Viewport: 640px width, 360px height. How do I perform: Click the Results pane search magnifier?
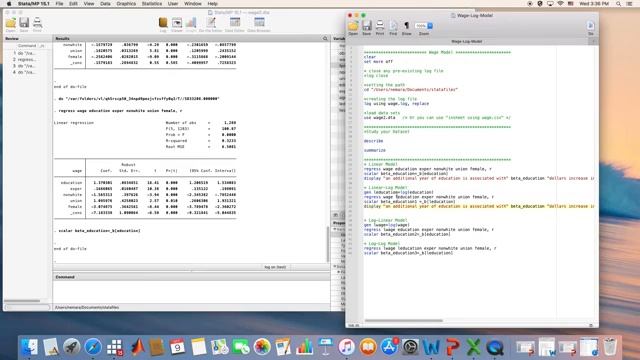click(x=325, y=38)
